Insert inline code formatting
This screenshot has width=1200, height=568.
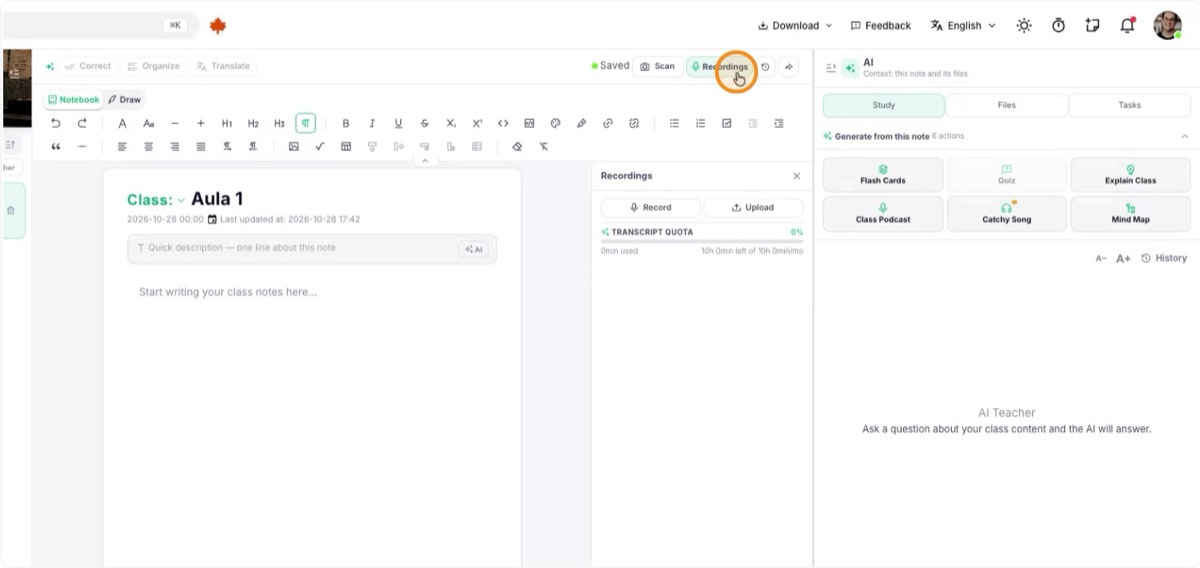(x=503, y=123)
